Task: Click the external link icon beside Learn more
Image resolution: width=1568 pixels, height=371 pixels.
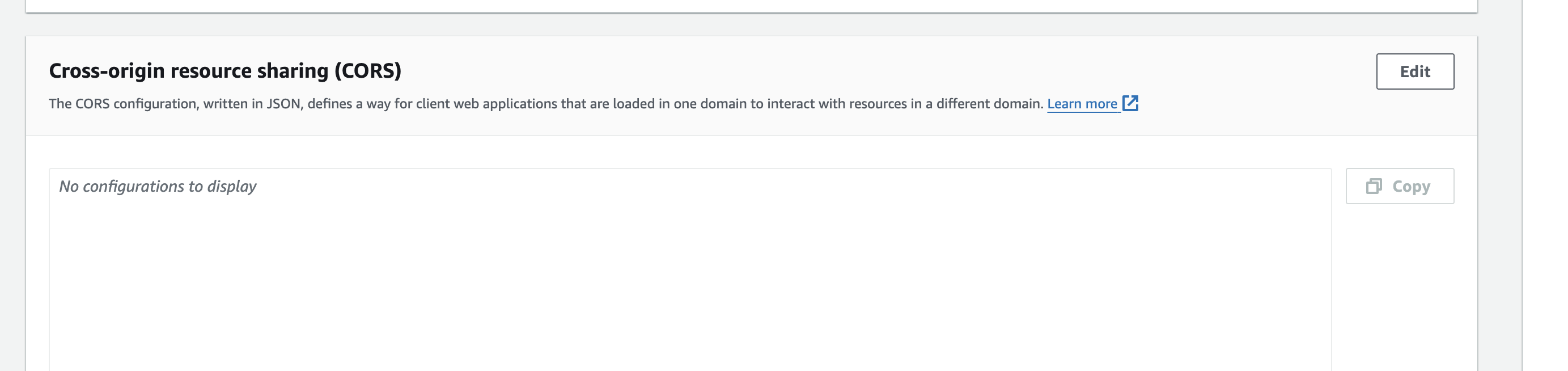Action: coord(1130,103)
